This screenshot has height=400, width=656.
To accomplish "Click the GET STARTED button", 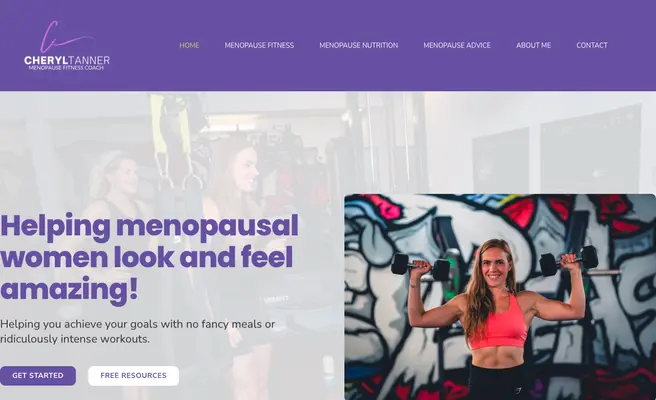I will (x=38, y=376).
